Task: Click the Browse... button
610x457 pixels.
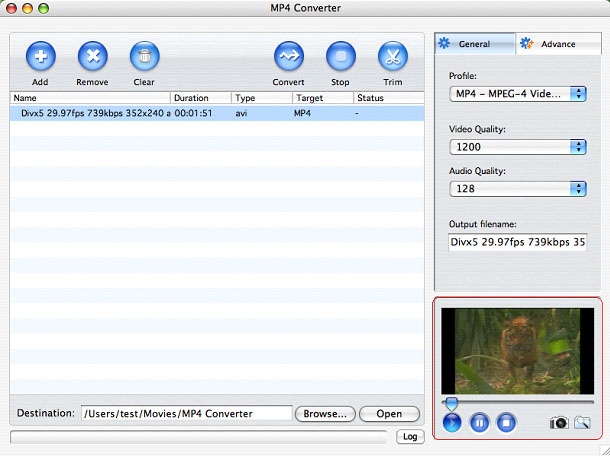Action: pyautogui.click(x=324, y=413)
